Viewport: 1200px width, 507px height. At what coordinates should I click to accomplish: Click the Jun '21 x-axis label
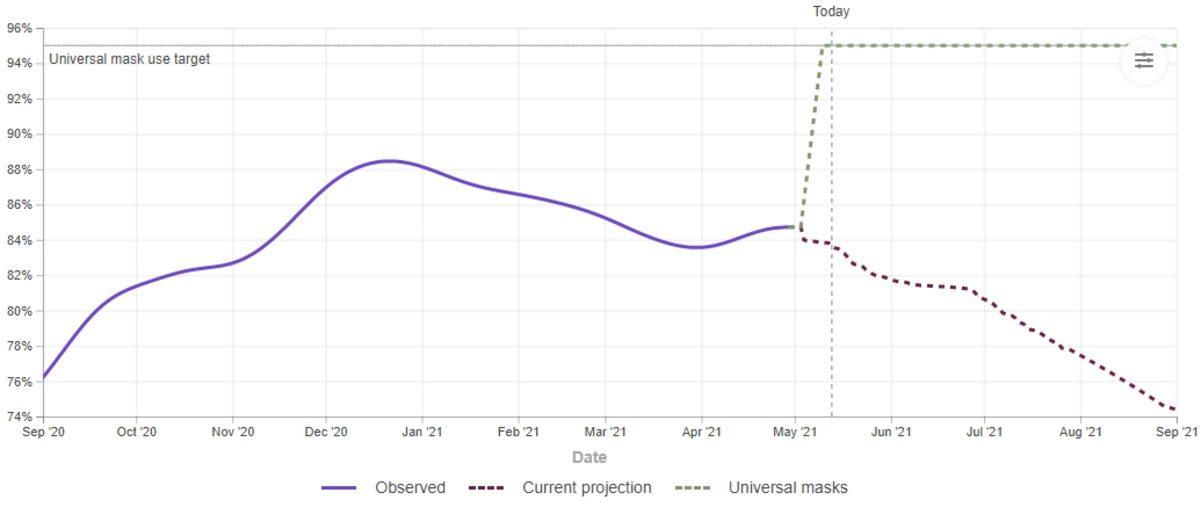point(890,432)
